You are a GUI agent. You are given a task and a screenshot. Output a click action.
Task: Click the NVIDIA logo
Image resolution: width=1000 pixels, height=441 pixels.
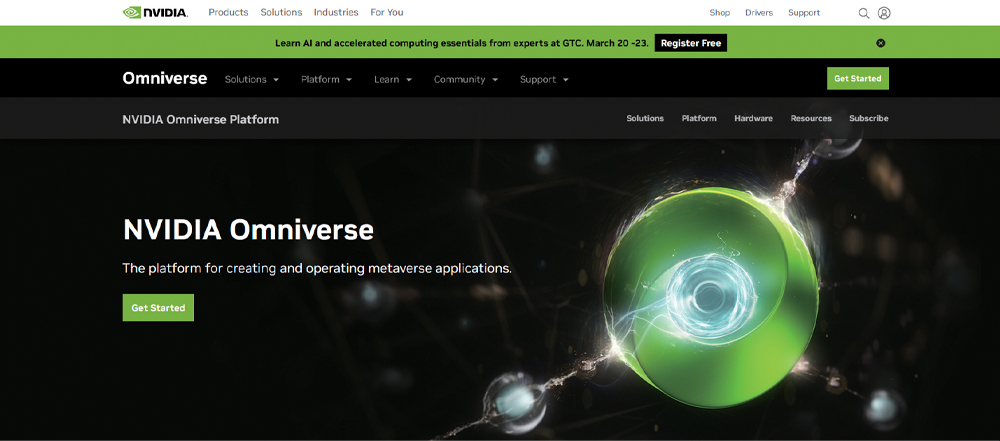tap(155, 12)
